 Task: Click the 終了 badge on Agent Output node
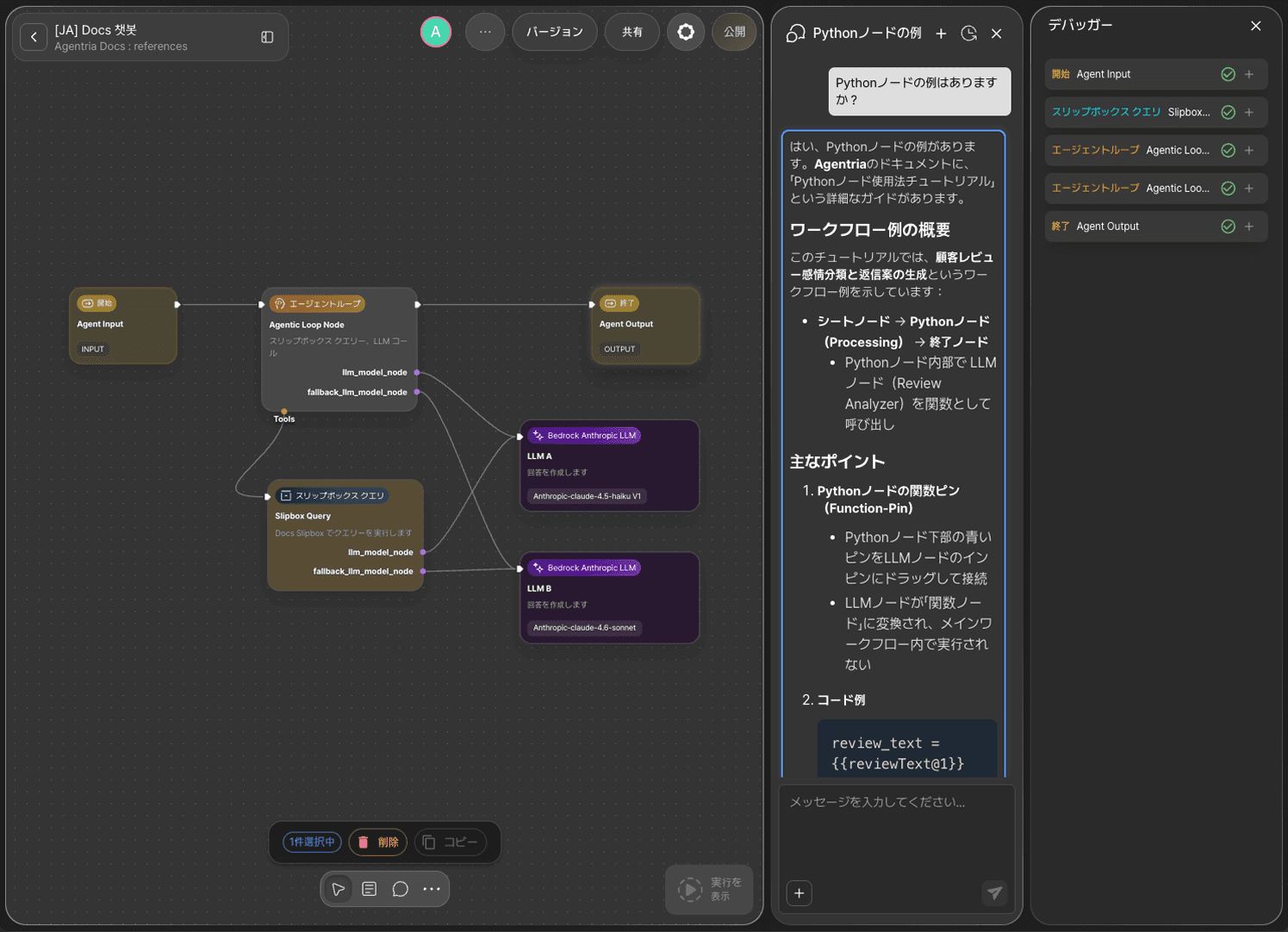619,303
